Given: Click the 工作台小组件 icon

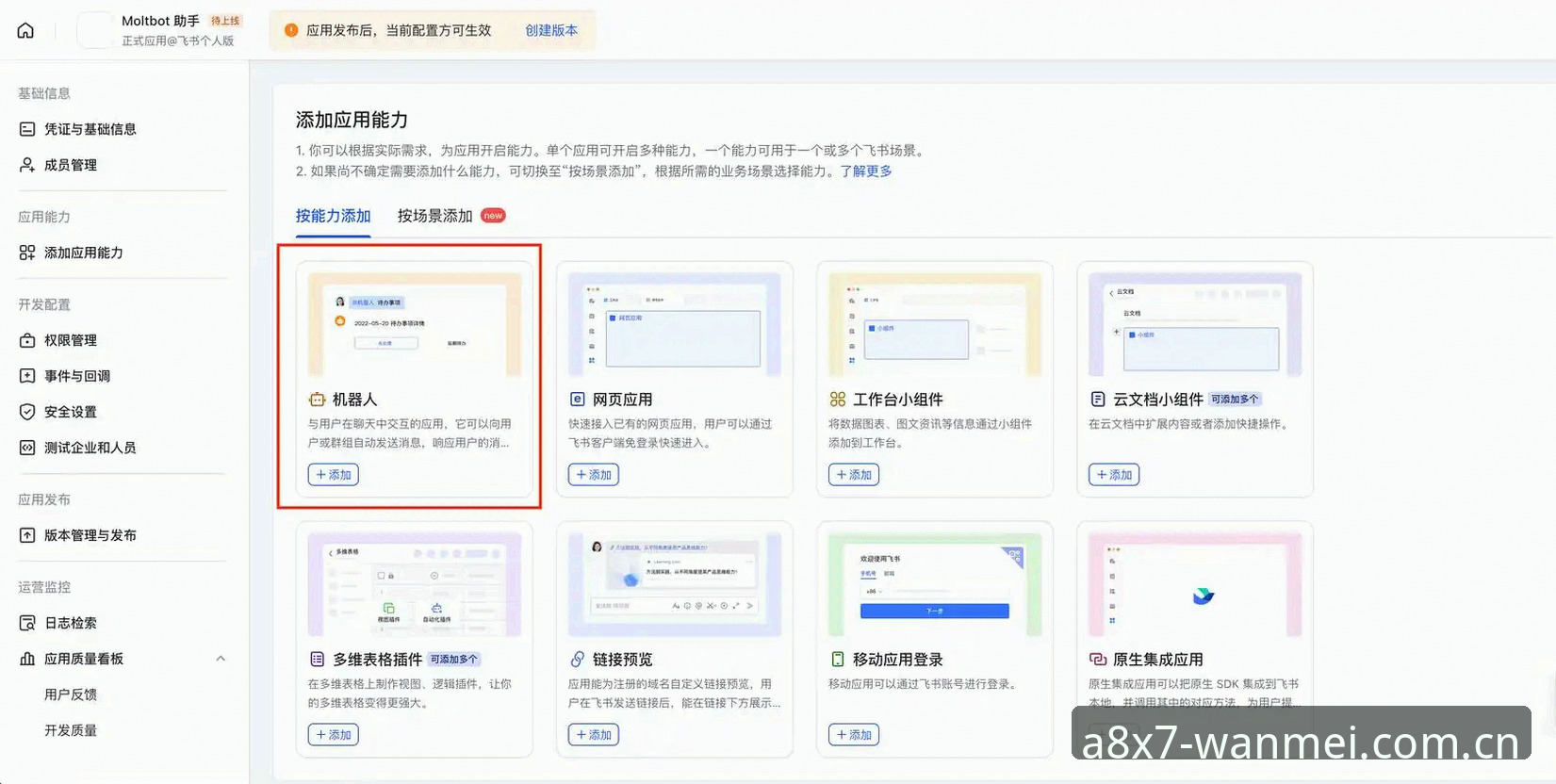Looking at the screenshot, I should point(837,400).
